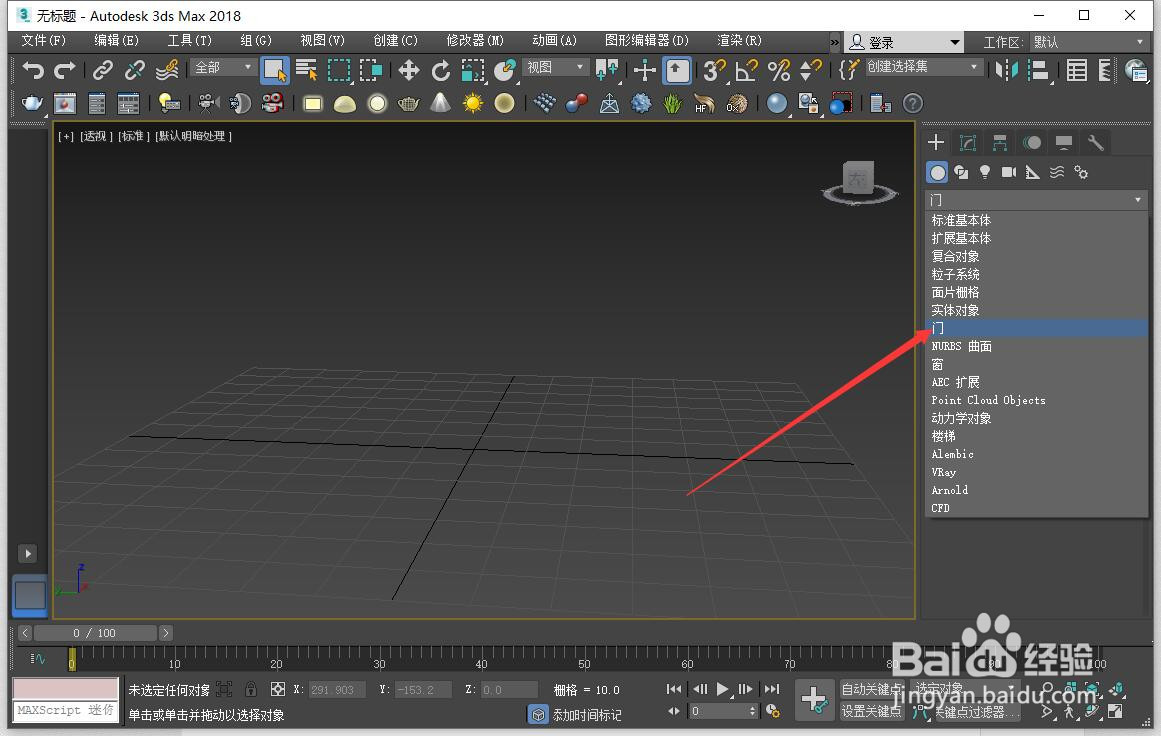Click the 设置关键点 button
Image resolution: width=1161 pixels, height=736 pixels.
[x=871, y=712]
